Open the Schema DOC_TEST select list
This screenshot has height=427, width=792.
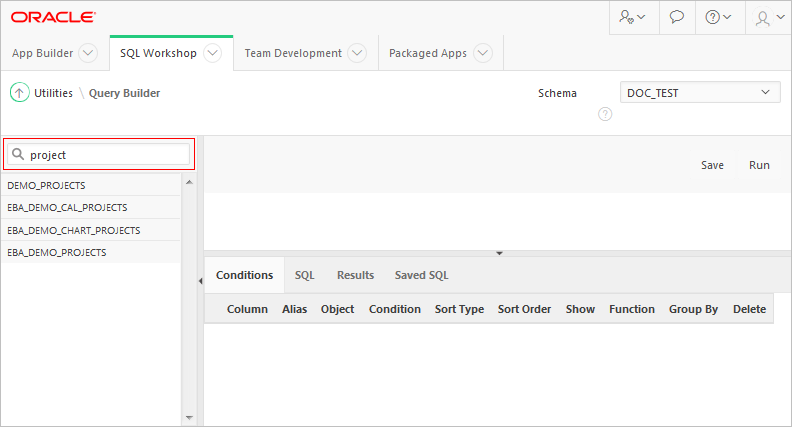pyautogui.click(x=699, y=93)
